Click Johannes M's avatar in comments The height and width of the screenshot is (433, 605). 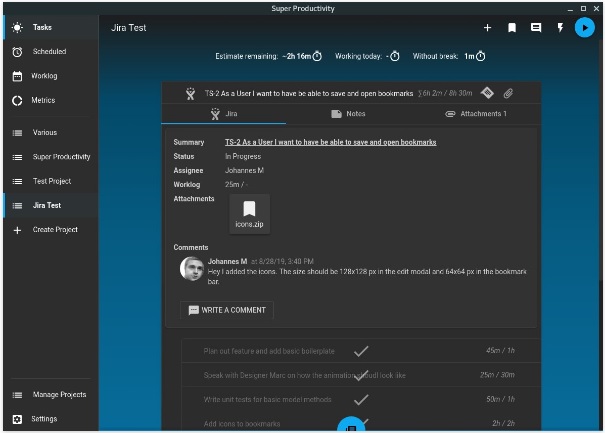192,269
